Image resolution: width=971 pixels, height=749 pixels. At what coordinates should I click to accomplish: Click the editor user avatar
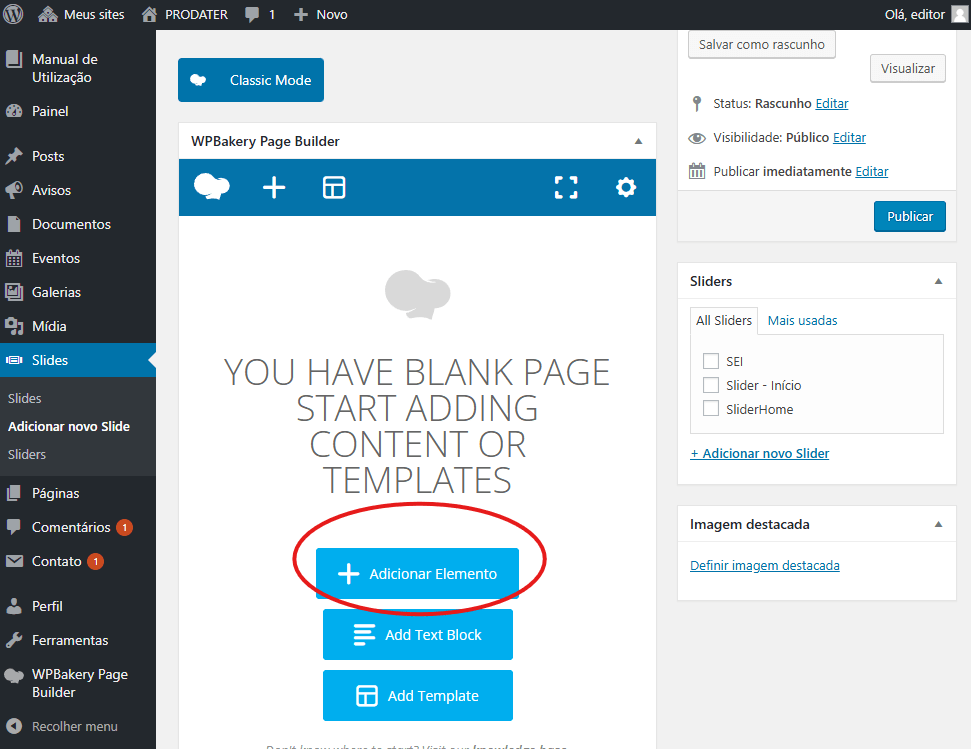(x=959, y=14)
